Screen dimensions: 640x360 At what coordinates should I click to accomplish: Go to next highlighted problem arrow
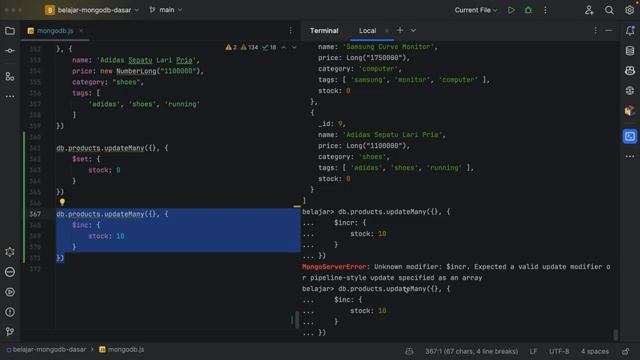click(294, 47)
